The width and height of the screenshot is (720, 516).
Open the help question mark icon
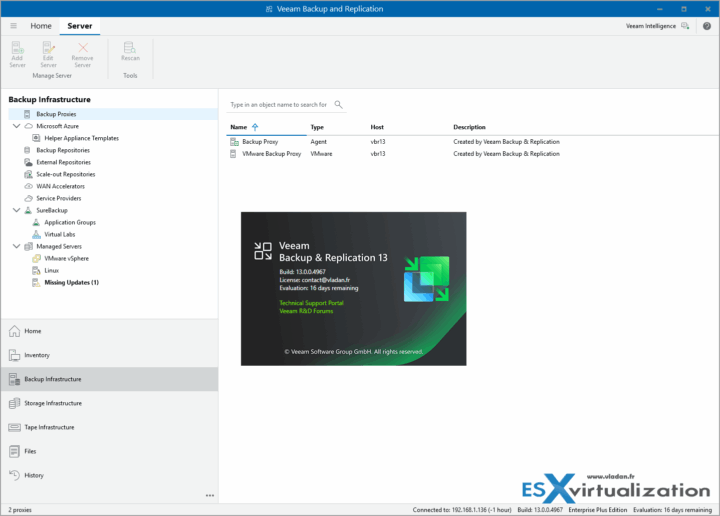tap(707, 26)
